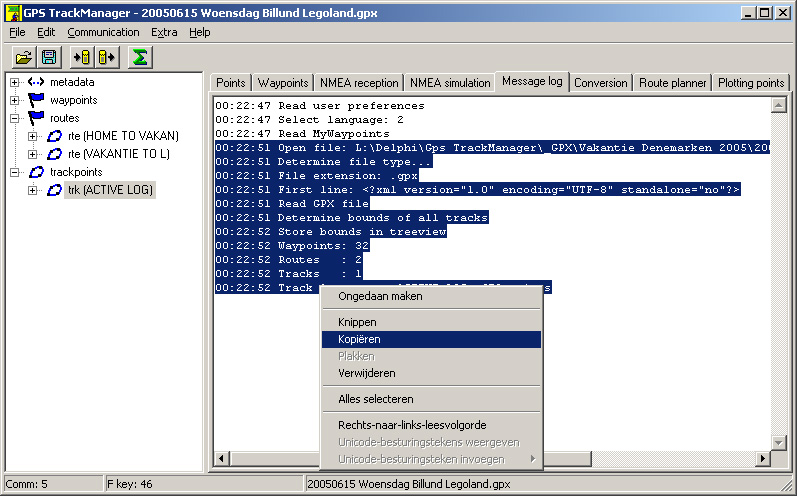This screenshot has height=496, width=797.
Task: Click the send to GPS toolbar icon
Action: [x=107, y=57]
